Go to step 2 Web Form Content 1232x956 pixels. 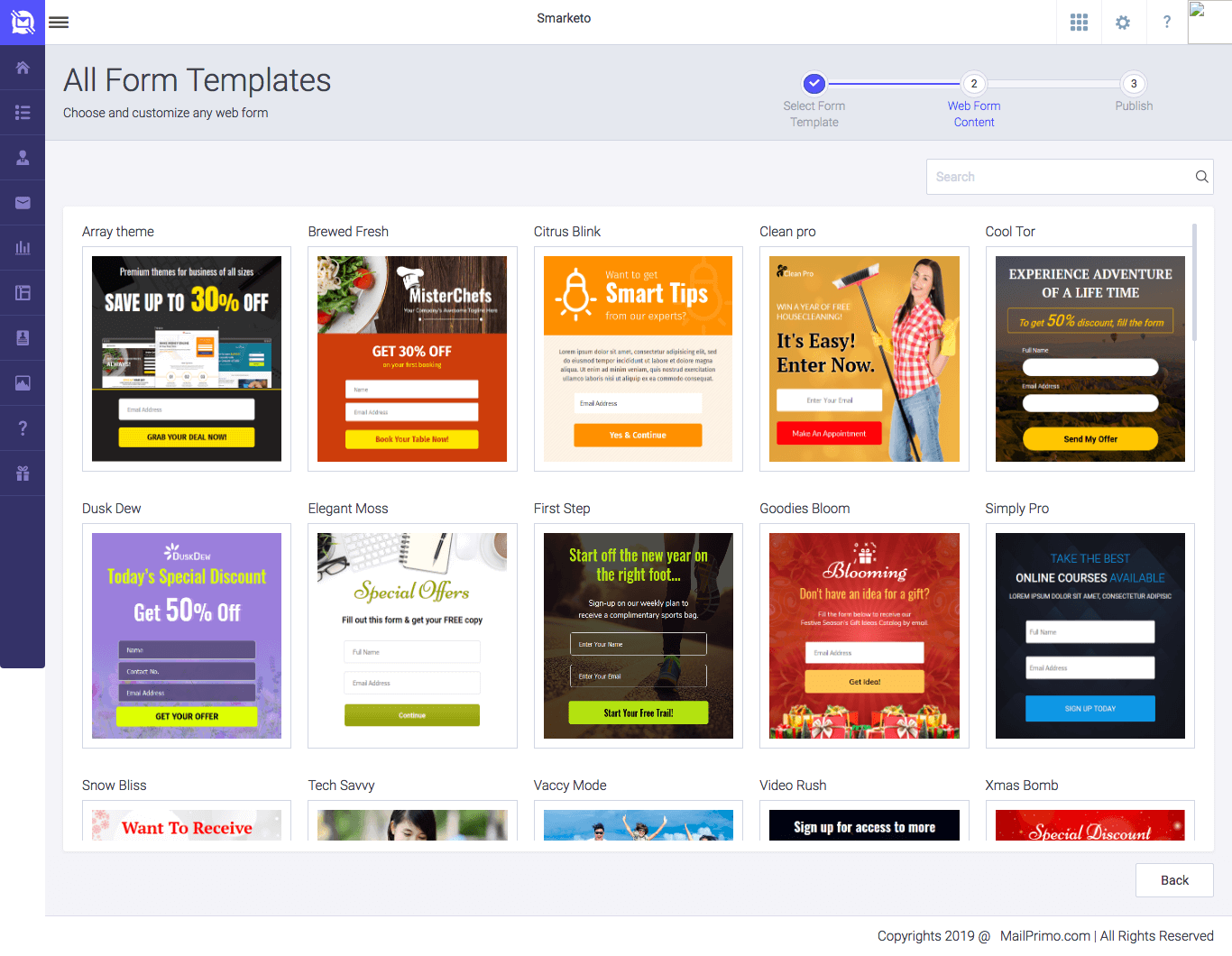pyautogui.click(x=974, y=84)
